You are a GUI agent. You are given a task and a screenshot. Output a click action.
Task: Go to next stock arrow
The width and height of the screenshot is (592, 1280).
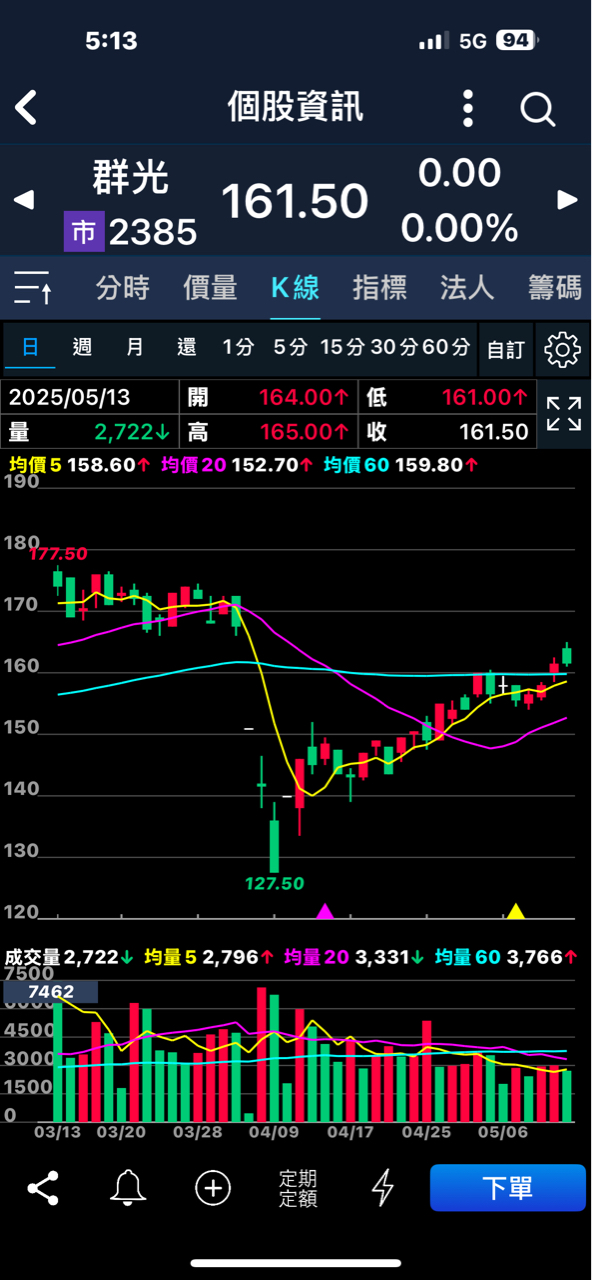click(568, 200)
